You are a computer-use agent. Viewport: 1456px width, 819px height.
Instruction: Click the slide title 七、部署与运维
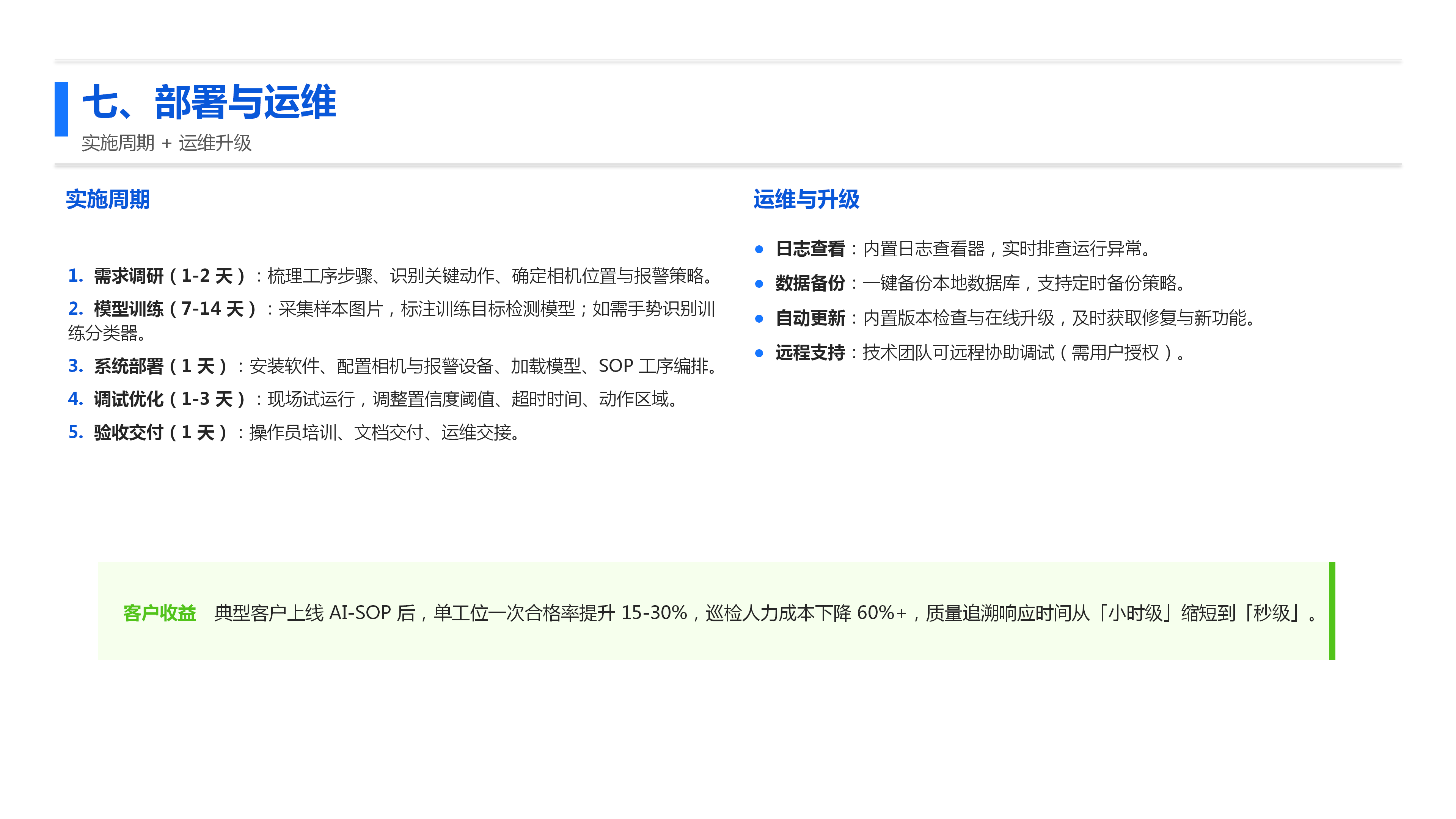click(209, 102)
